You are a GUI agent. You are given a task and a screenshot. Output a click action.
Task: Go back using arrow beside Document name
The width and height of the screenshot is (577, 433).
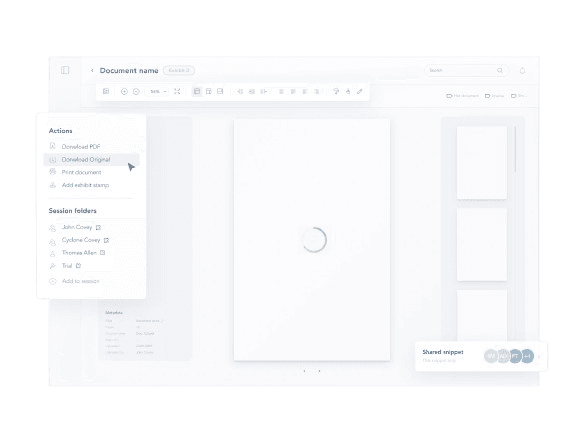(x=92, y=70)
